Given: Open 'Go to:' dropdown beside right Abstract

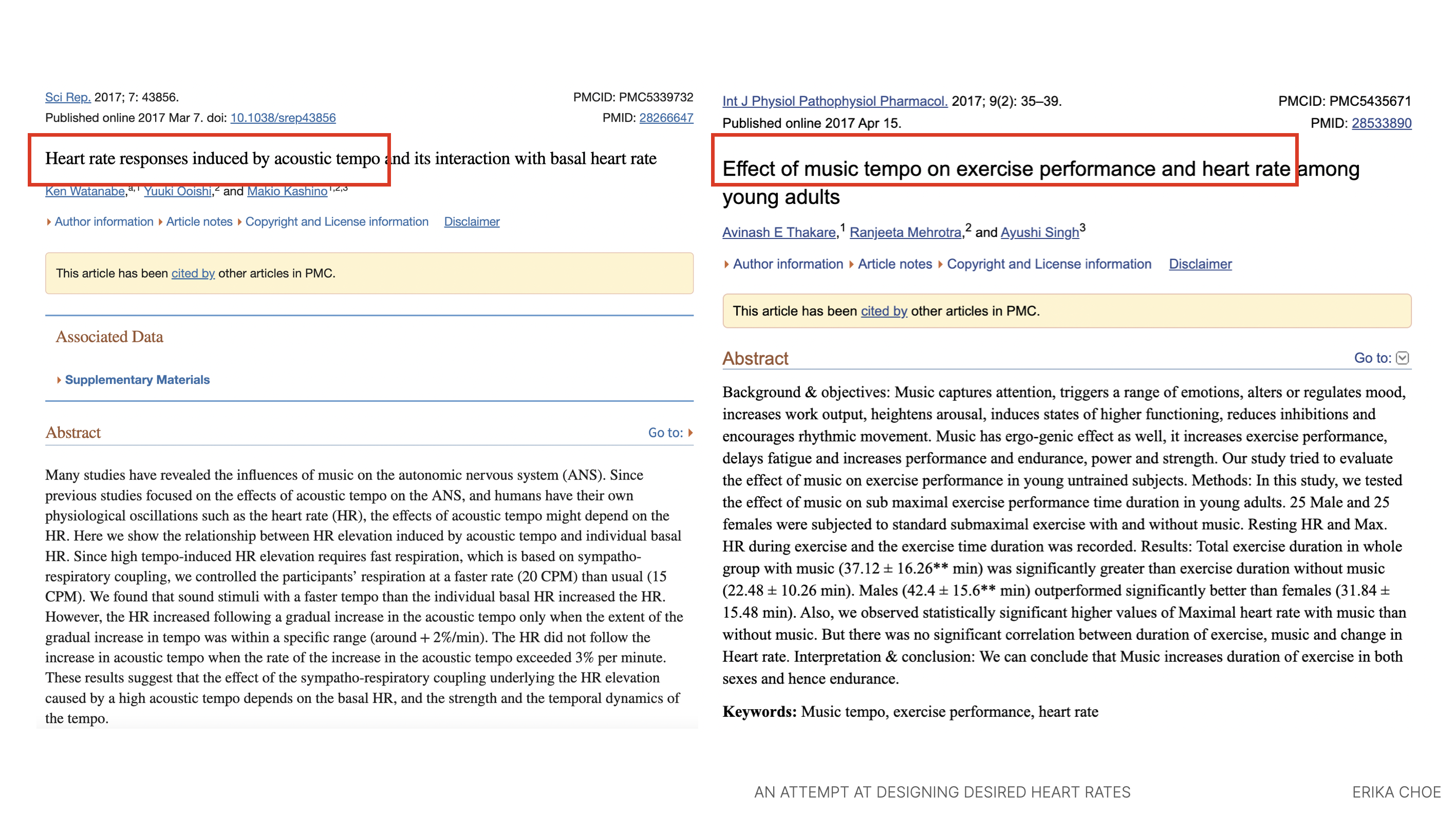Looking at the screenshot, I should click(1382, 358).
